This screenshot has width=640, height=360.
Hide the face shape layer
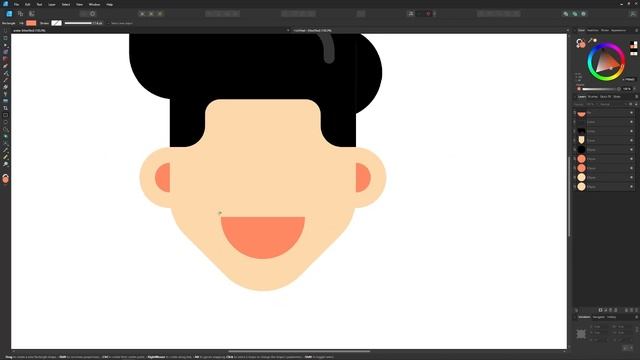point(631,140)
